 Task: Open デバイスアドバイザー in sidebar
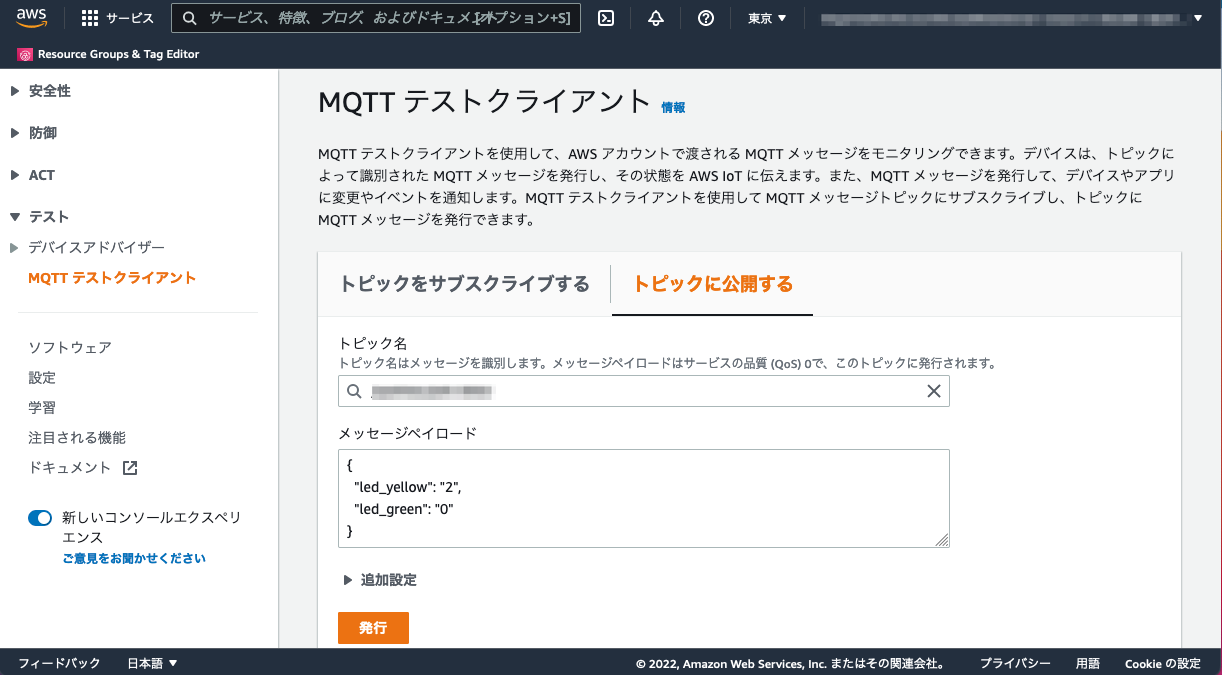[x=96, y=247]
